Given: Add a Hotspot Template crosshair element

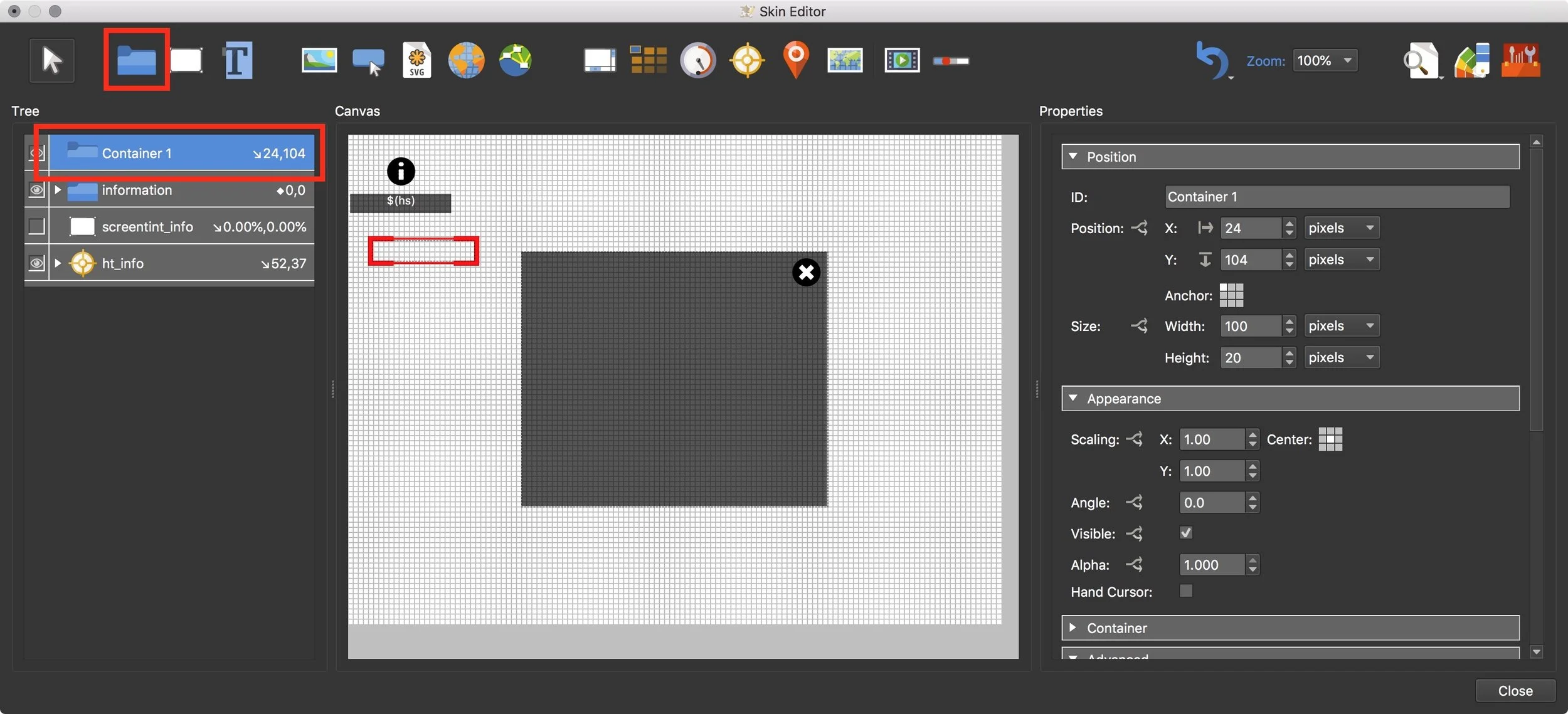Looking at the screenshot, I should (747, 61).
